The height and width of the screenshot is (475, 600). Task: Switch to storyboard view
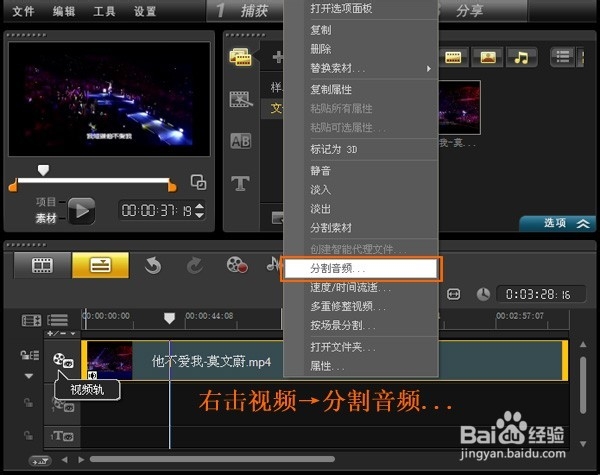click(42, 265)
